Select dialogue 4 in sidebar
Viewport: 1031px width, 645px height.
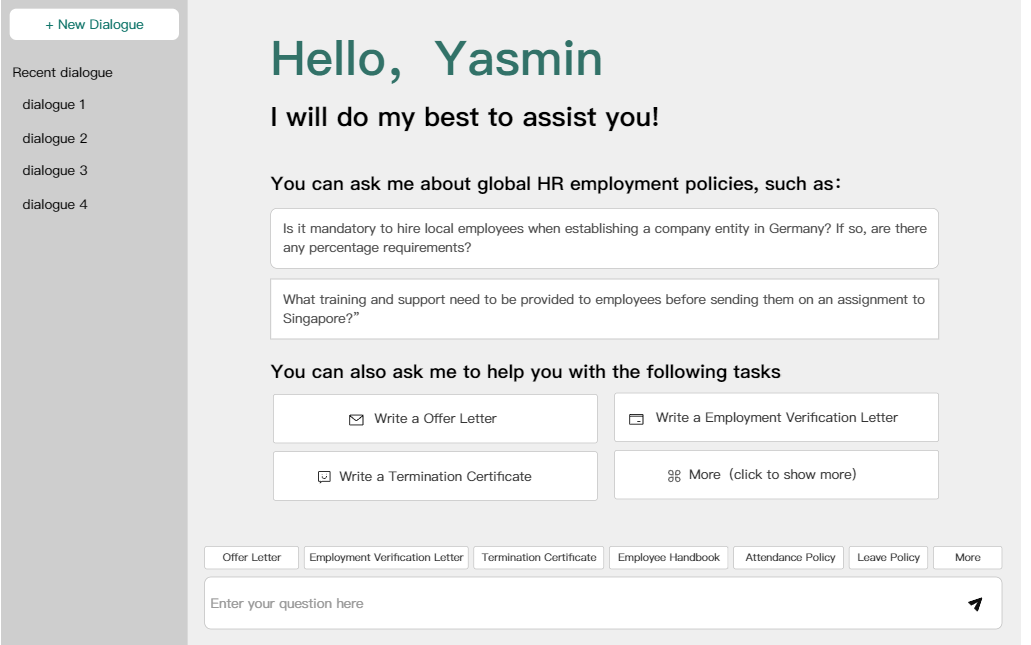point(55,205)
